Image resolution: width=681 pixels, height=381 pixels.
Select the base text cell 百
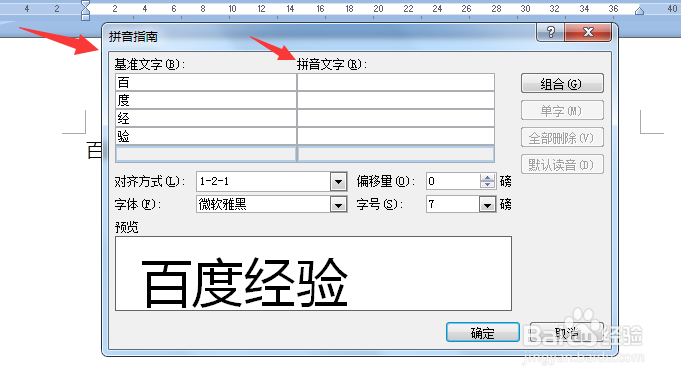(x=206, y=82)
